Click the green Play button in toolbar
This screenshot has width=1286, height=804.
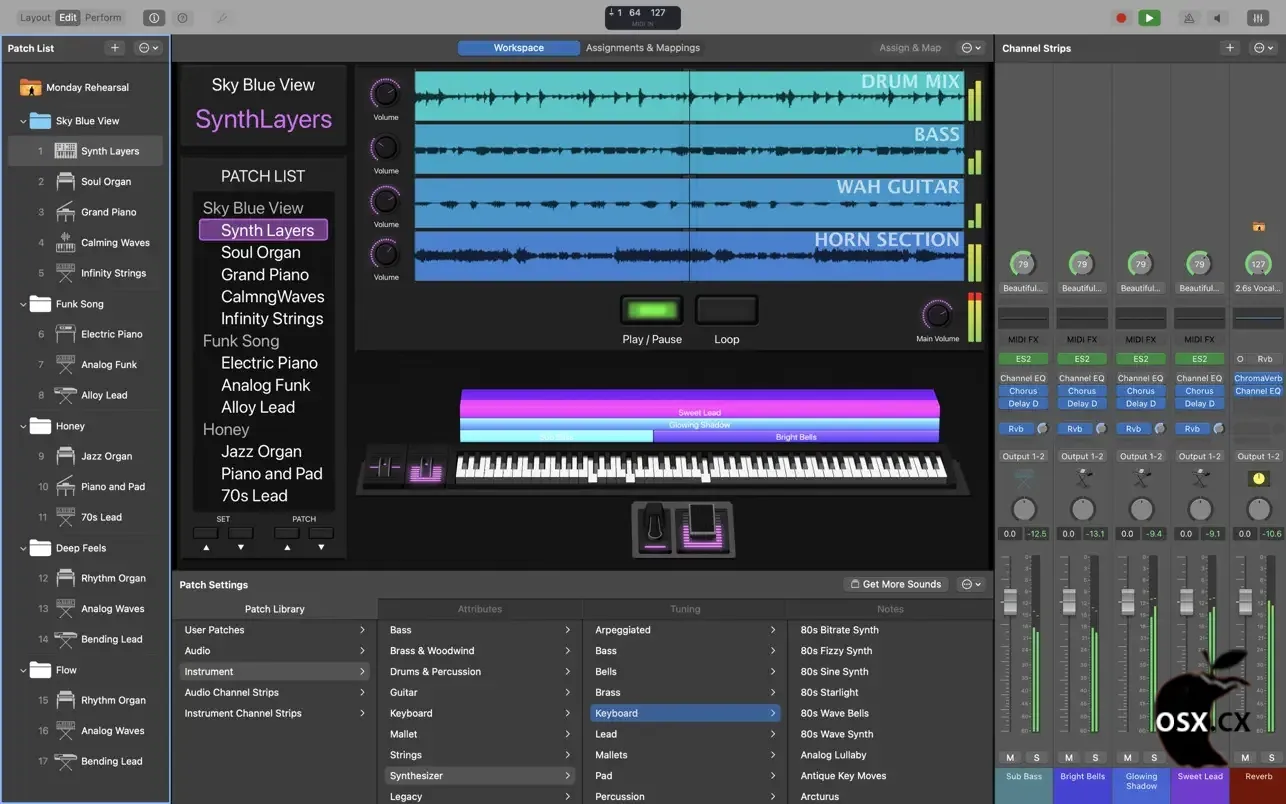click(x=1149, y=18)
